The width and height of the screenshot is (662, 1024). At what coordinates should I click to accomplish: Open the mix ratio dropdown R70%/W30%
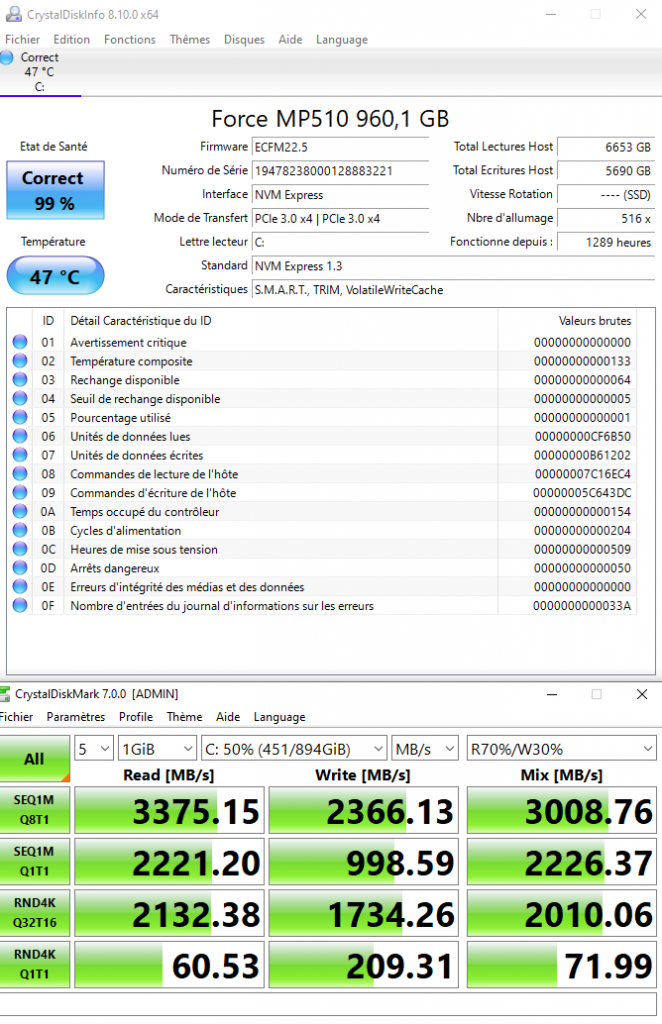pyautogui.click(x=561, y=749)
